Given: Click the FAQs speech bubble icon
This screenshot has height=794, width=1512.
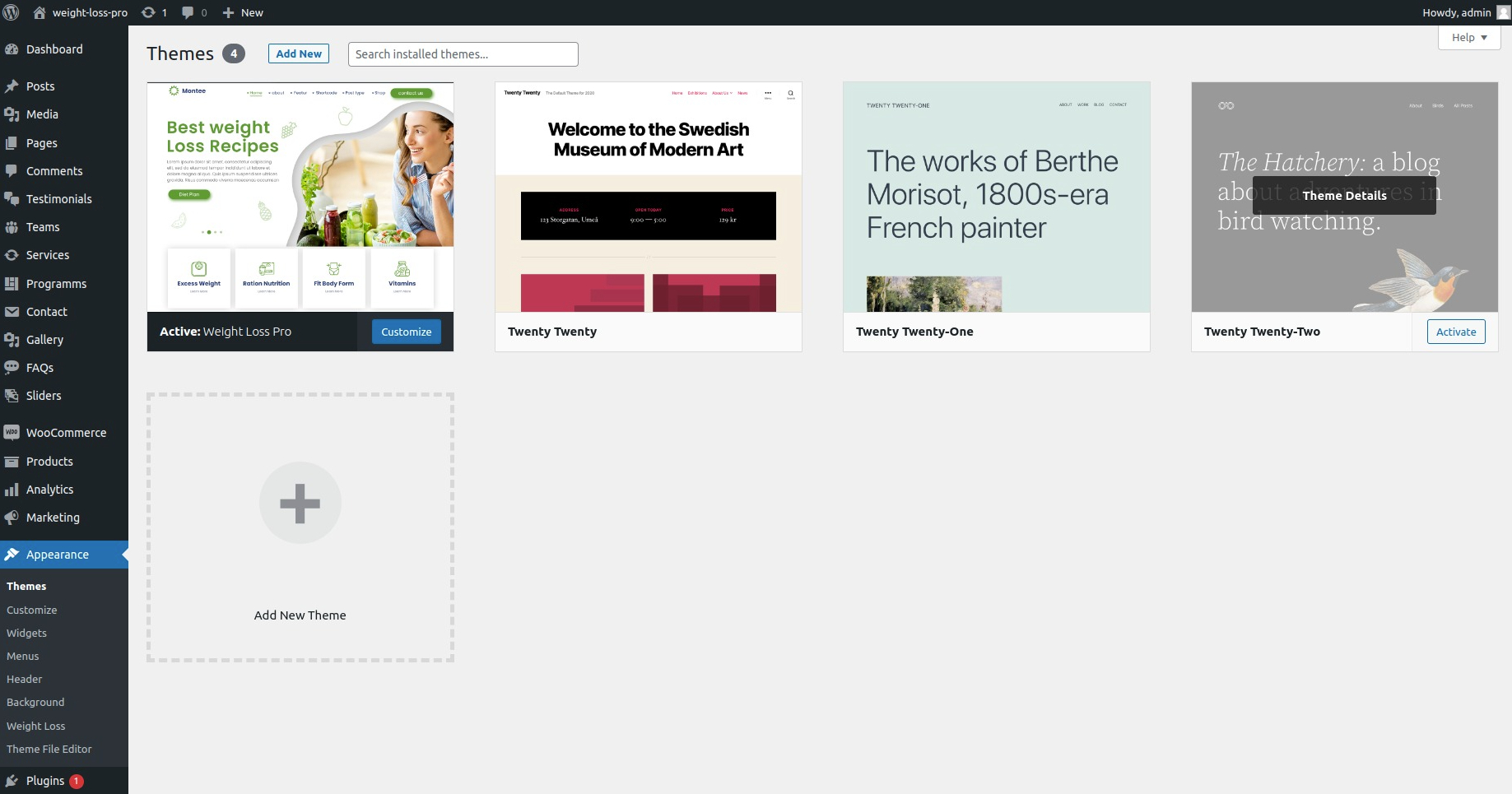Looking at the screenshot, I should 12,368.
